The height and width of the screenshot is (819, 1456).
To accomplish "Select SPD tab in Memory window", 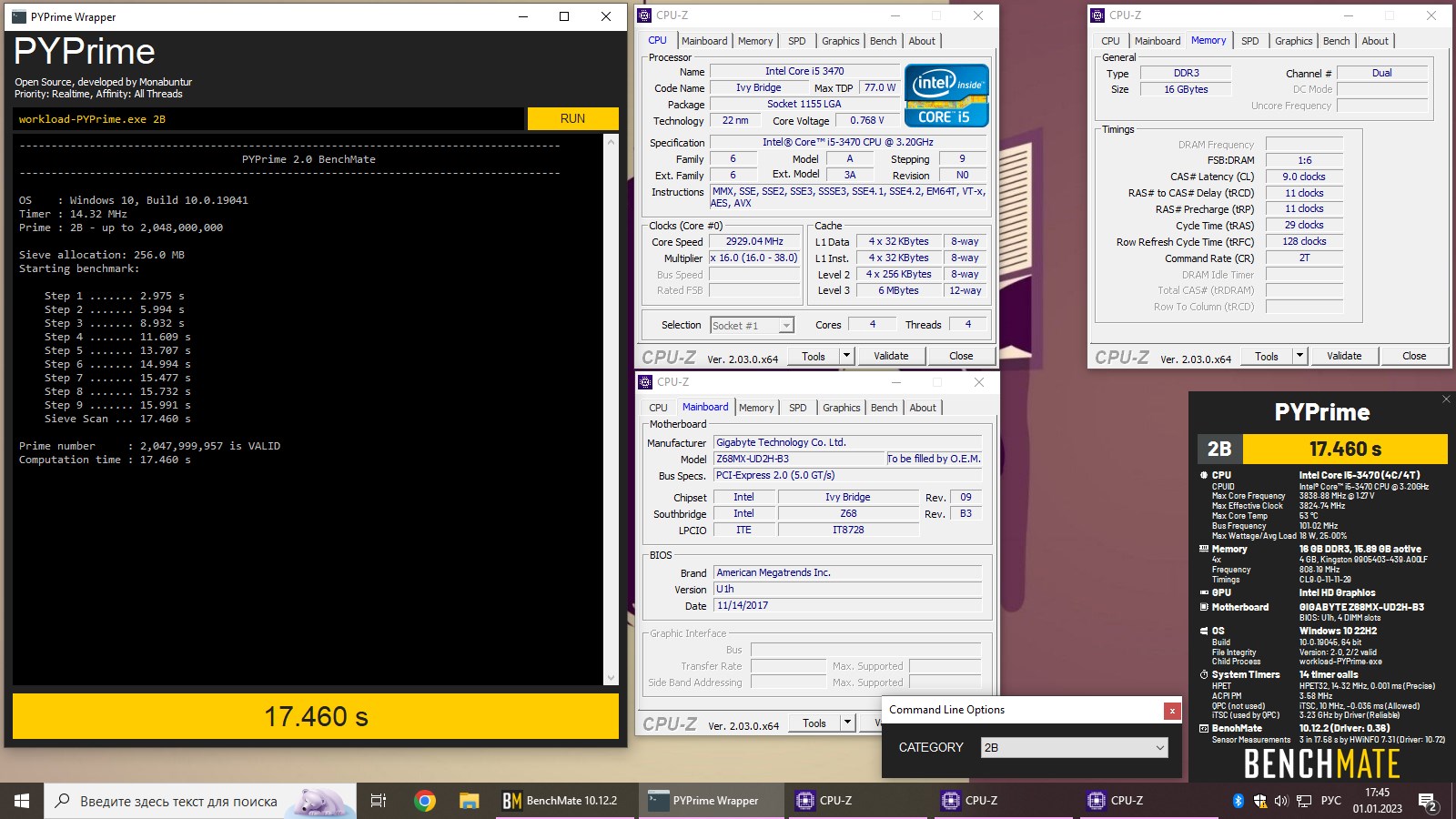I will (x=1250, y=41).
